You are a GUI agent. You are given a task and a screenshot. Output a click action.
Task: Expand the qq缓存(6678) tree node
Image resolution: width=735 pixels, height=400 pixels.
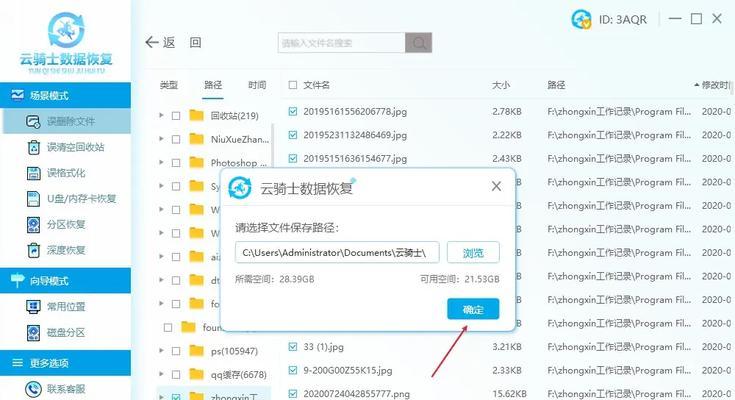161,374
